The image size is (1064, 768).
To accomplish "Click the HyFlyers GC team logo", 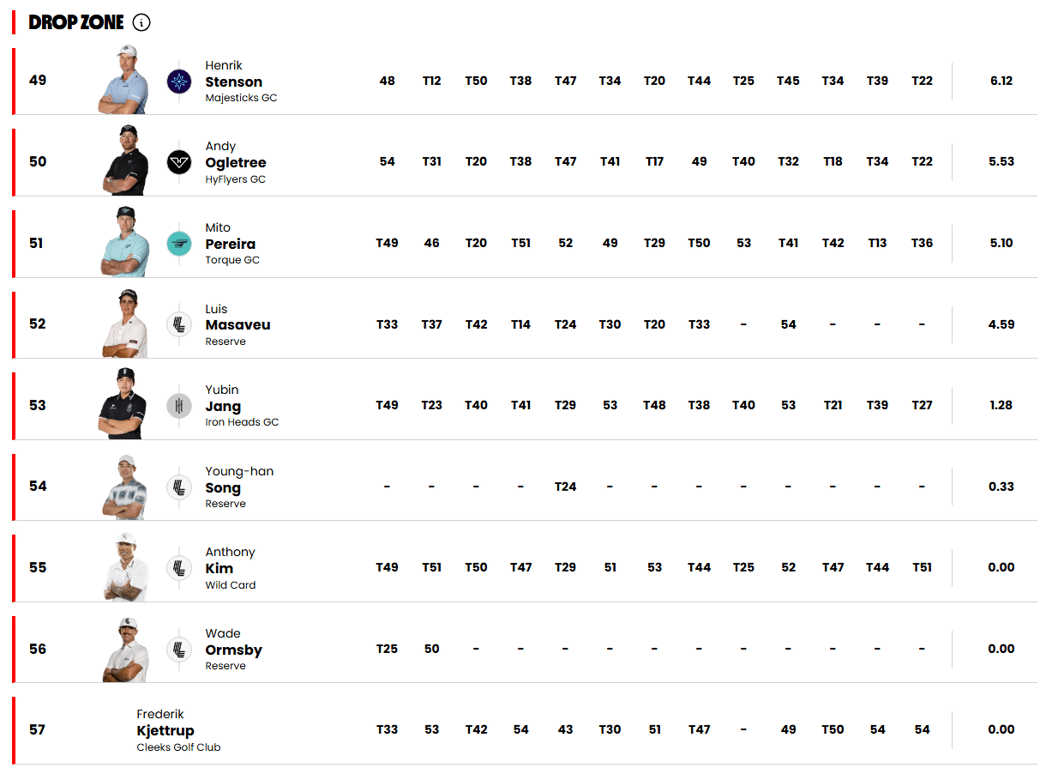I will coord(179,162).
